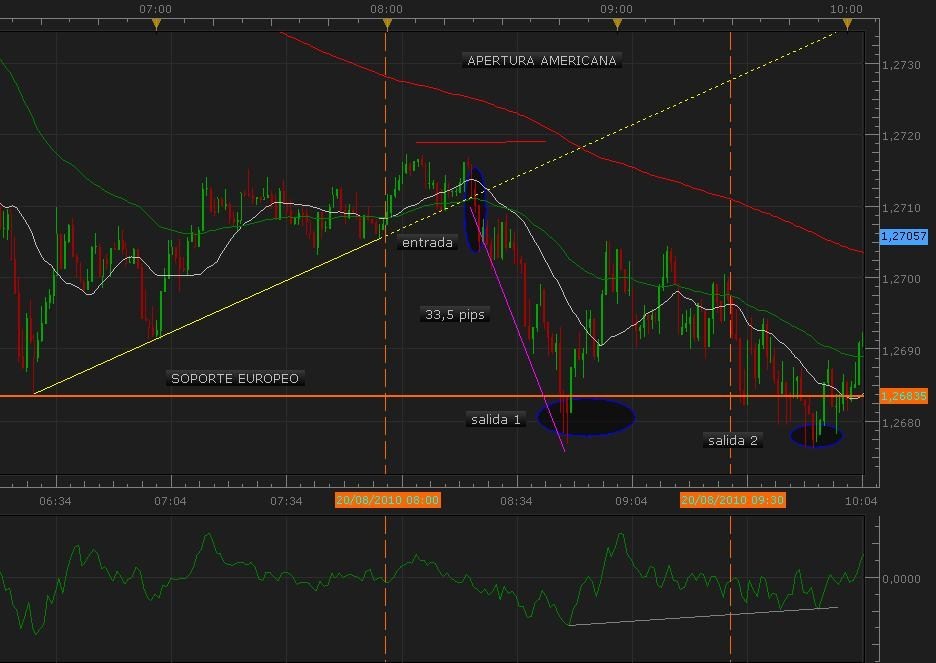Screen dimensions: 936x663
Task: Click the 1,2720 price axis label
Action: [x=901, y=136]
